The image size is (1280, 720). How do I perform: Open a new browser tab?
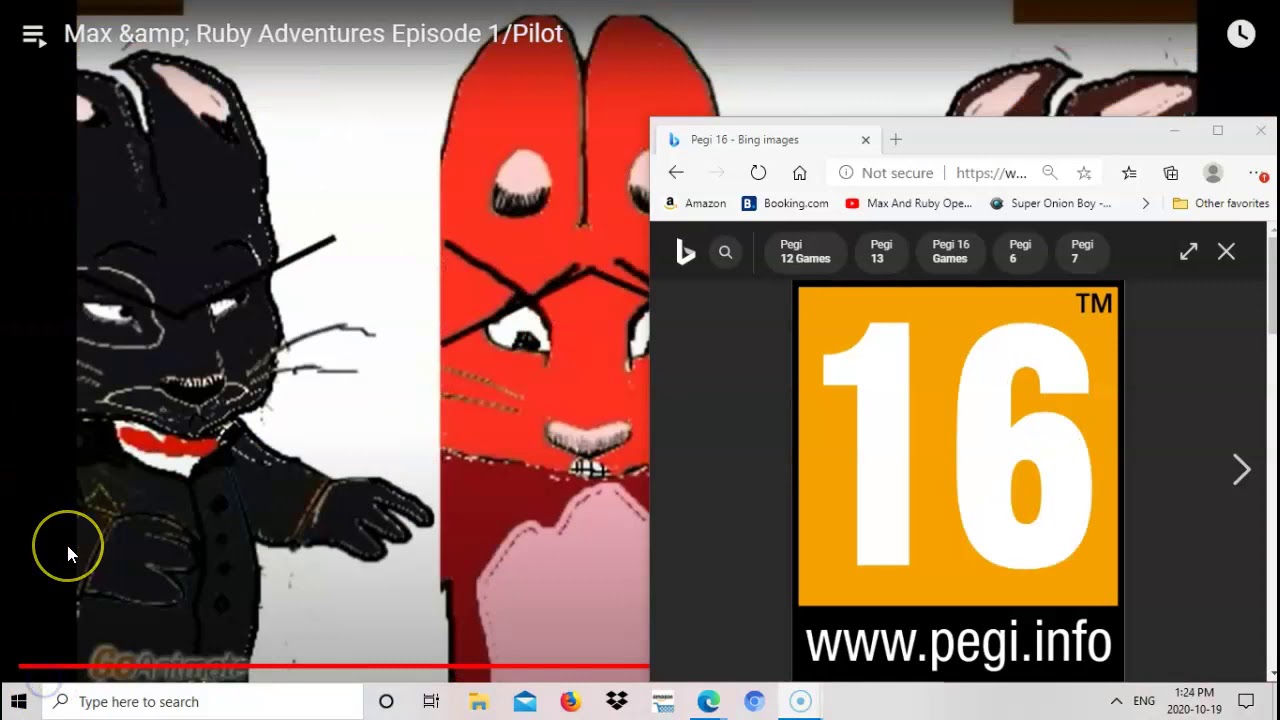(x=896, y=140)
